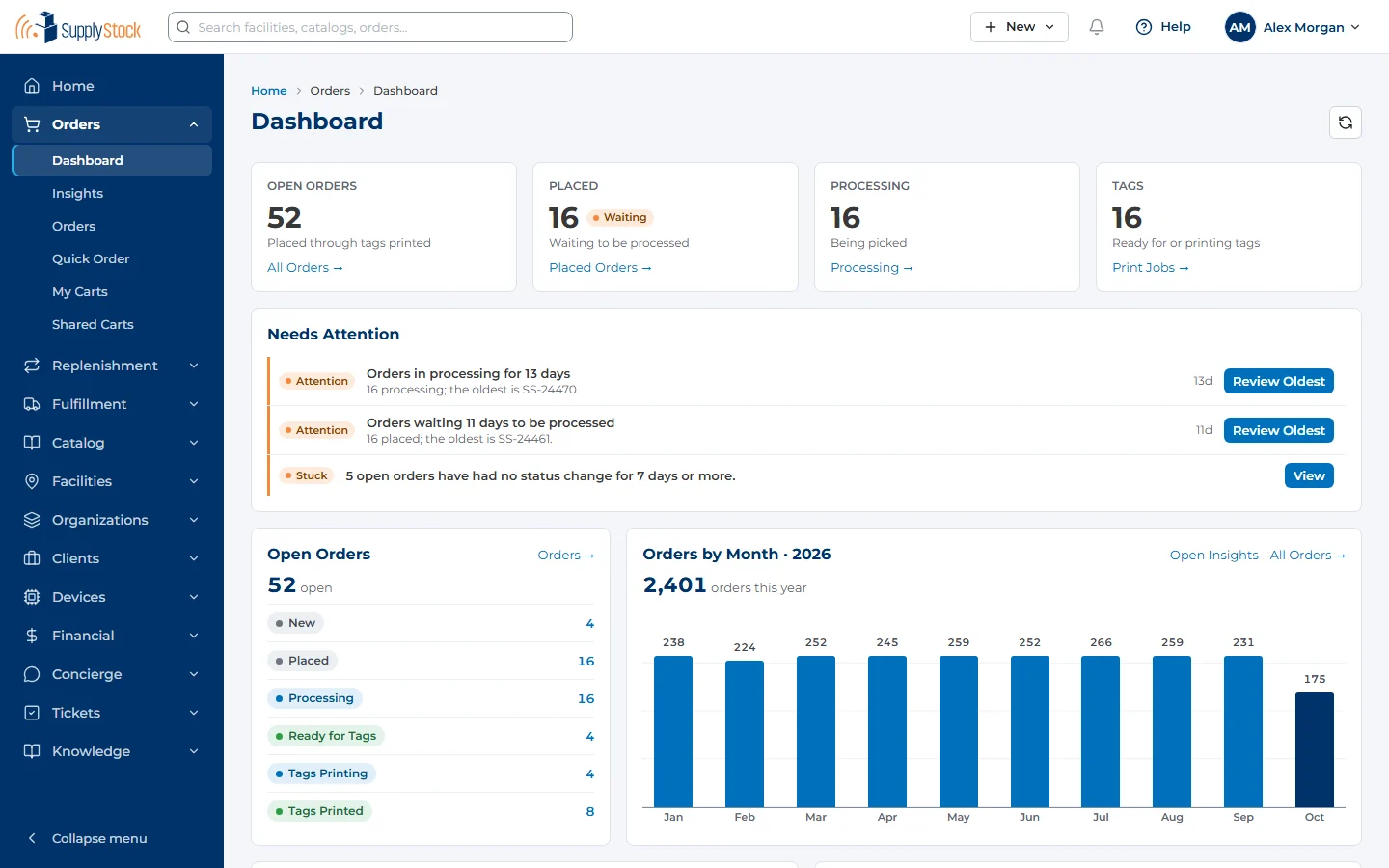Click the Tags Printed status row

pos(430,811)
